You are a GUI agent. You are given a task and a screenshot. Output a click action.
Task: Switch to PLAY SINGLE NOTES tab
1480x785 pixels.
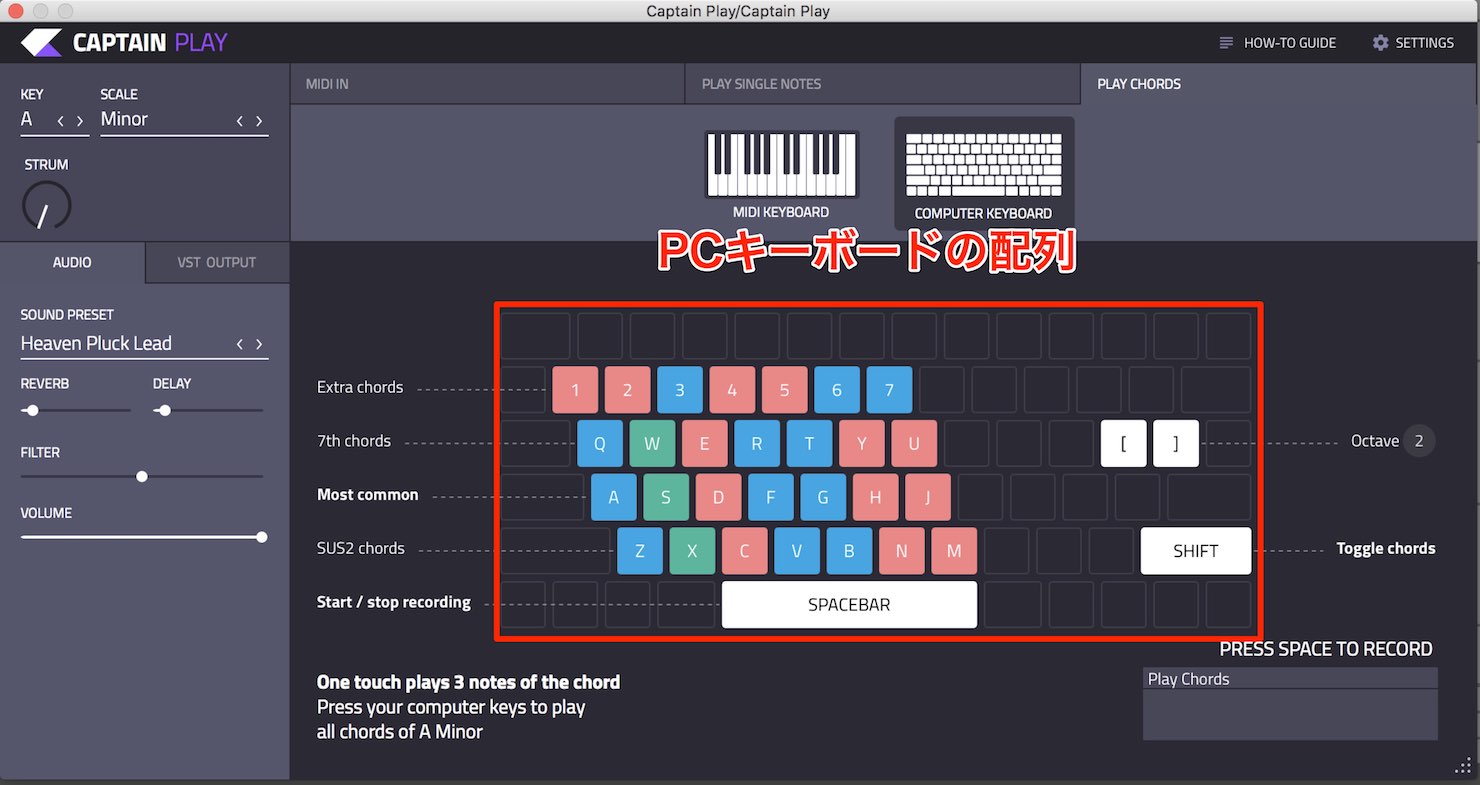pyautogui.click(x=883, y=84)
